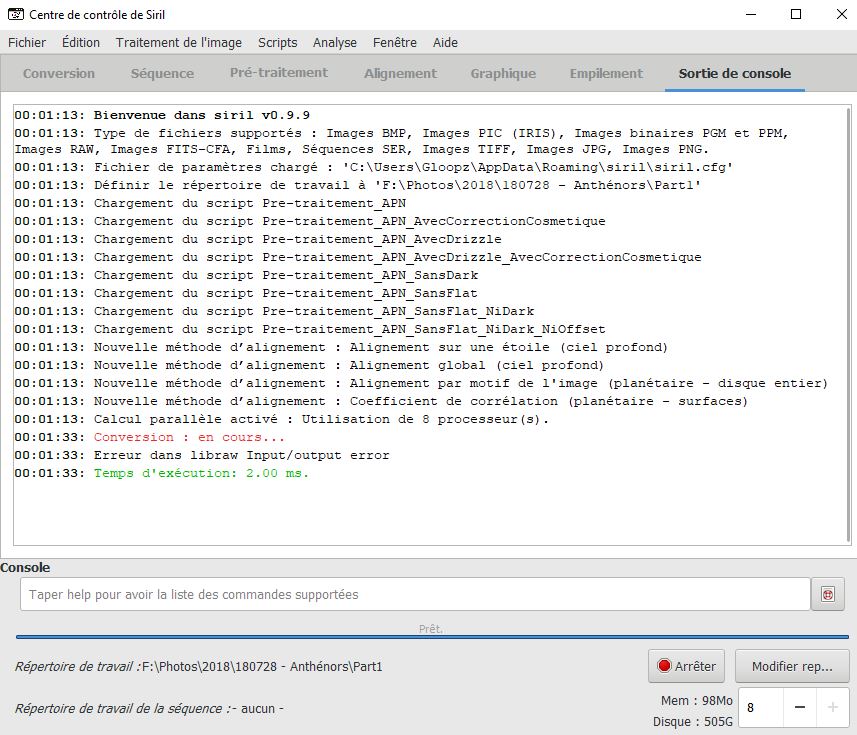Click the Modifier rep... button
Screen dimensions: 857x735
(792, 666)
